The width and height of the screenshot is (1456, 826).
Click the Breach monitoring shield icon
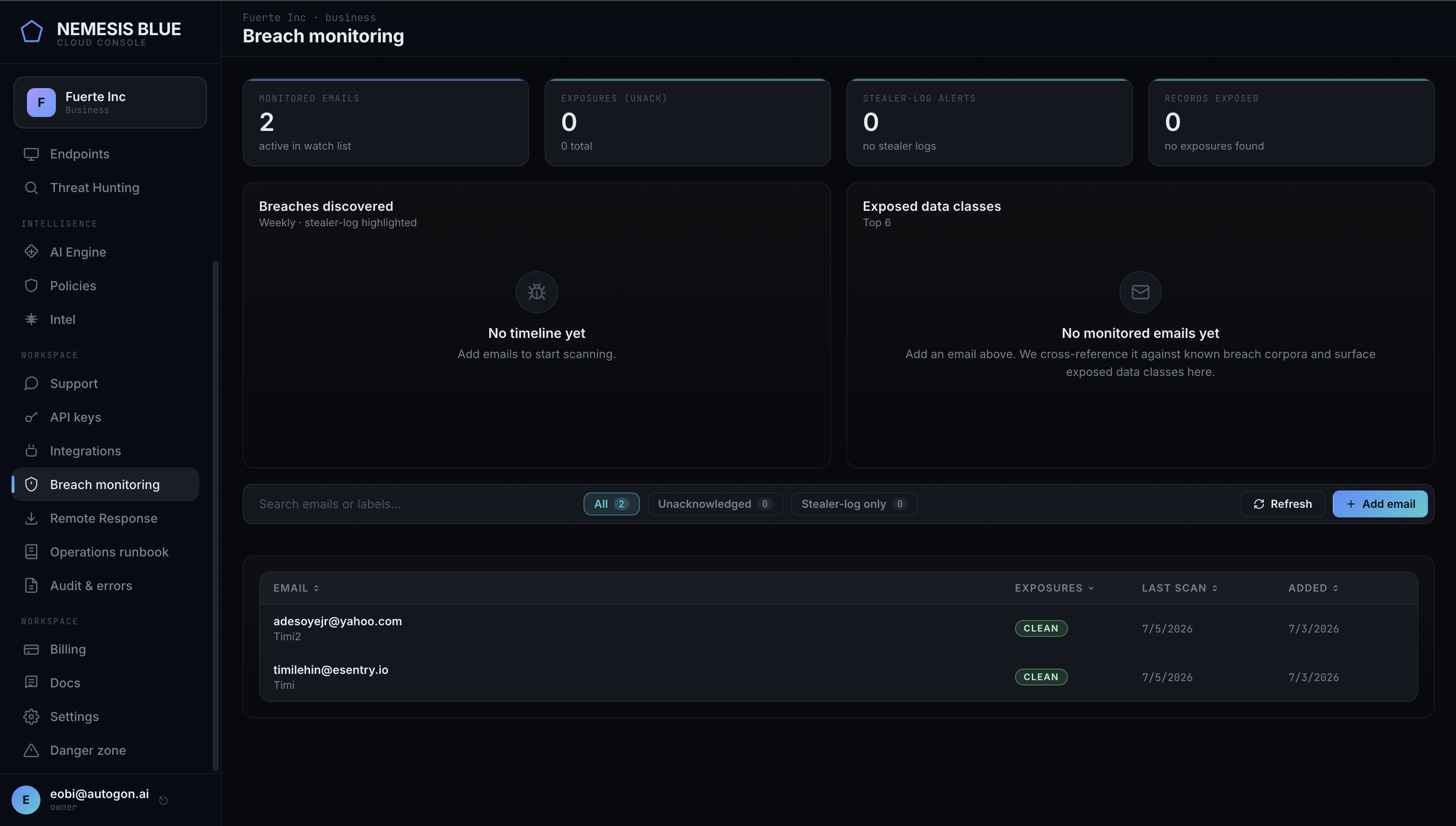point(31,484)
